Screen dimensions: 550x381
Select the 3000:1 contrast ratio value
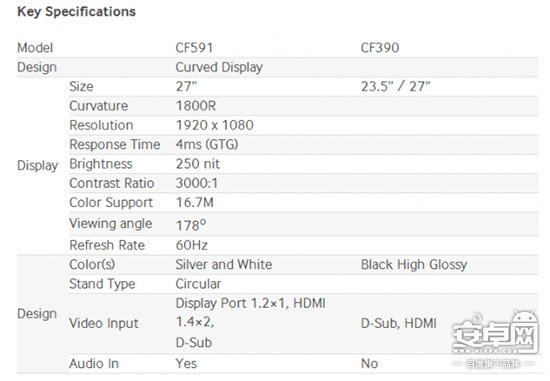[197, 183]
